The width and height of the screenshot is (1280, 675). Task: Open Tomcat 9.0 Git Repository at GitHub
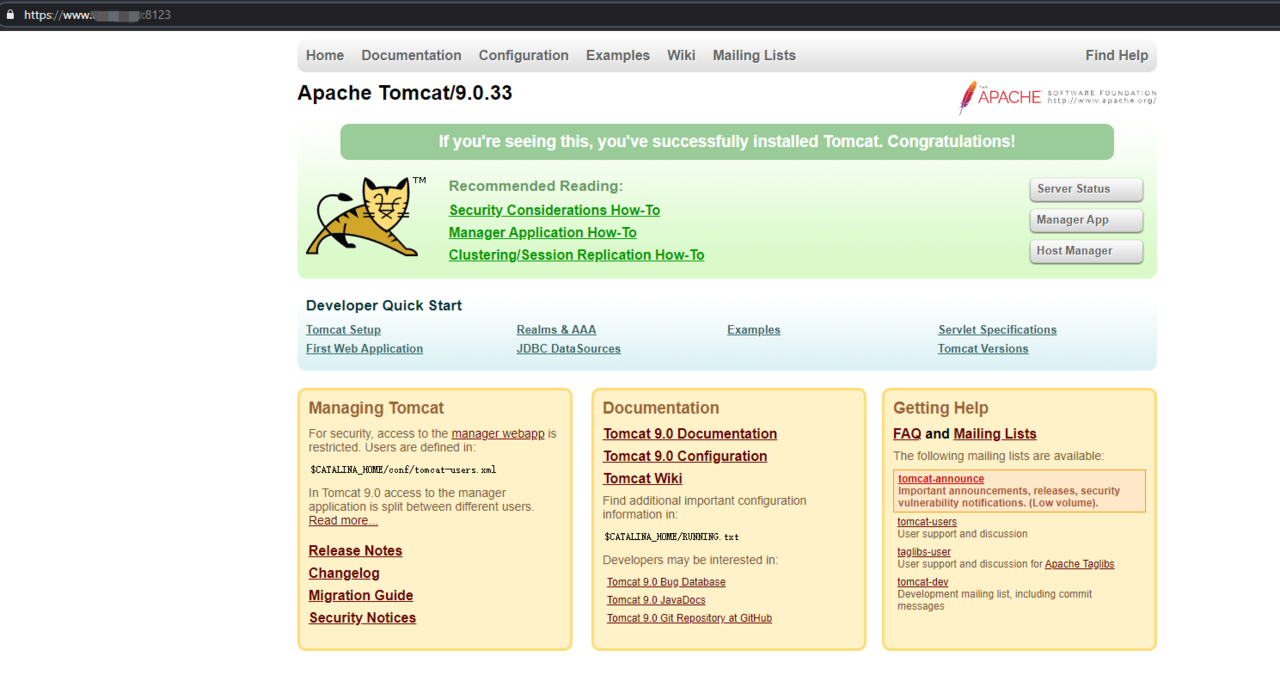point(689,618)
